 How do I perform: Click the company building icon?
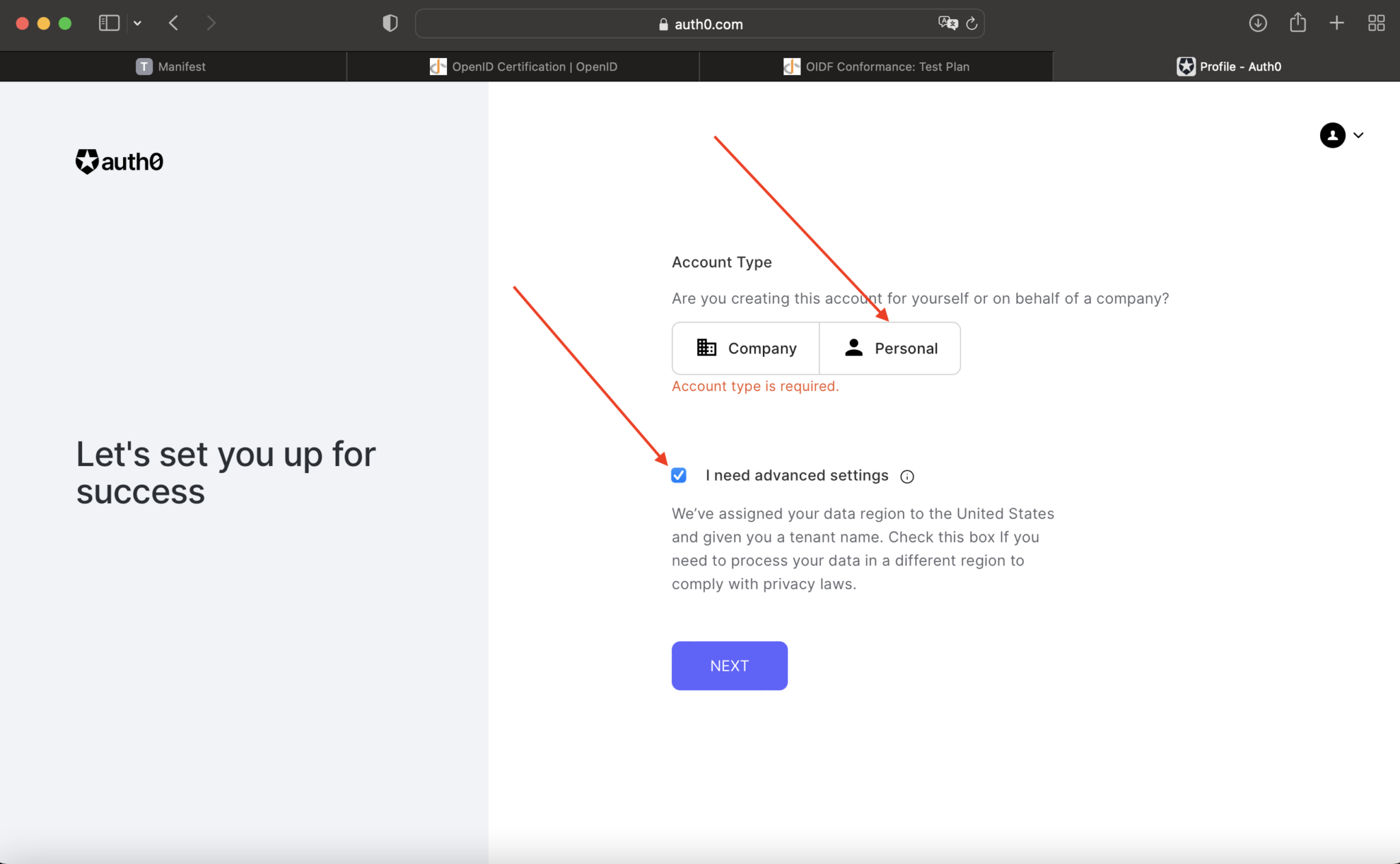tap(705, 348)
